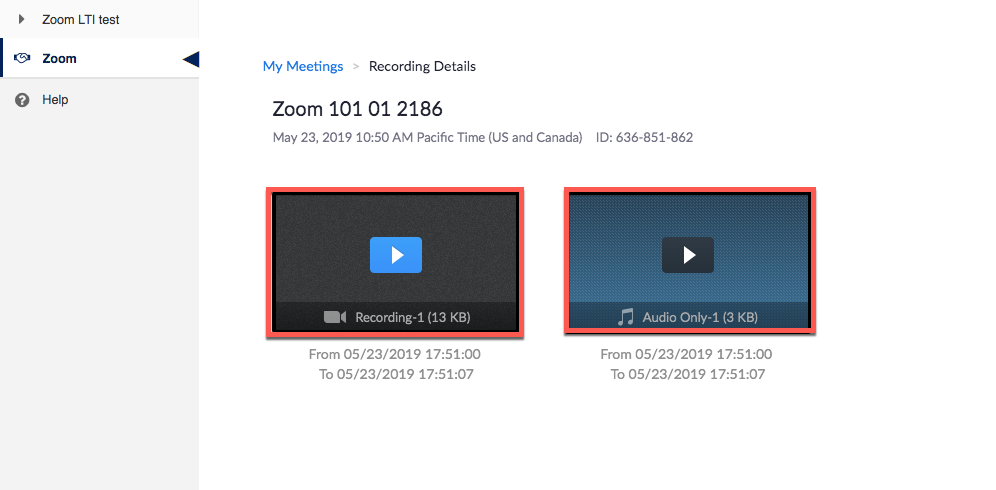
Task: Click the meeting ID 636-851-862 text
Action: coord(644,138)
